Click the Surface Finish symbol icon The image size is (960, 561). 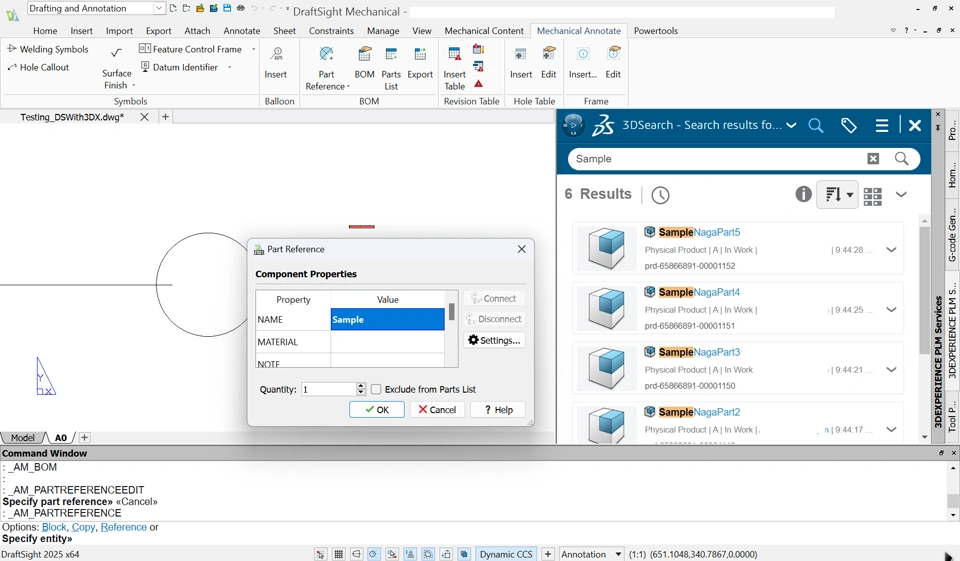tap(116, 53)
